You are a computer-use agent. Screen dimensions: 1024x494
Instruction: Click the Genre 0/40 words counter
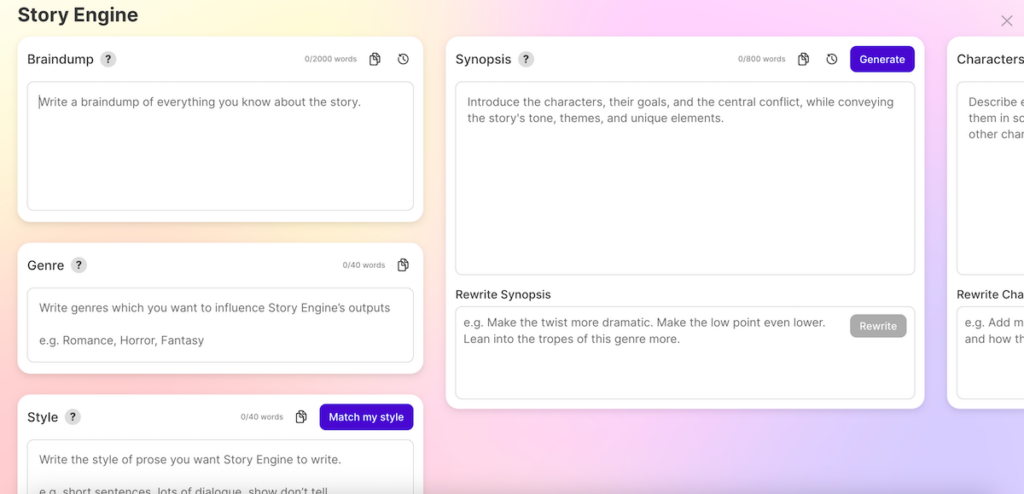click(364, 265)
